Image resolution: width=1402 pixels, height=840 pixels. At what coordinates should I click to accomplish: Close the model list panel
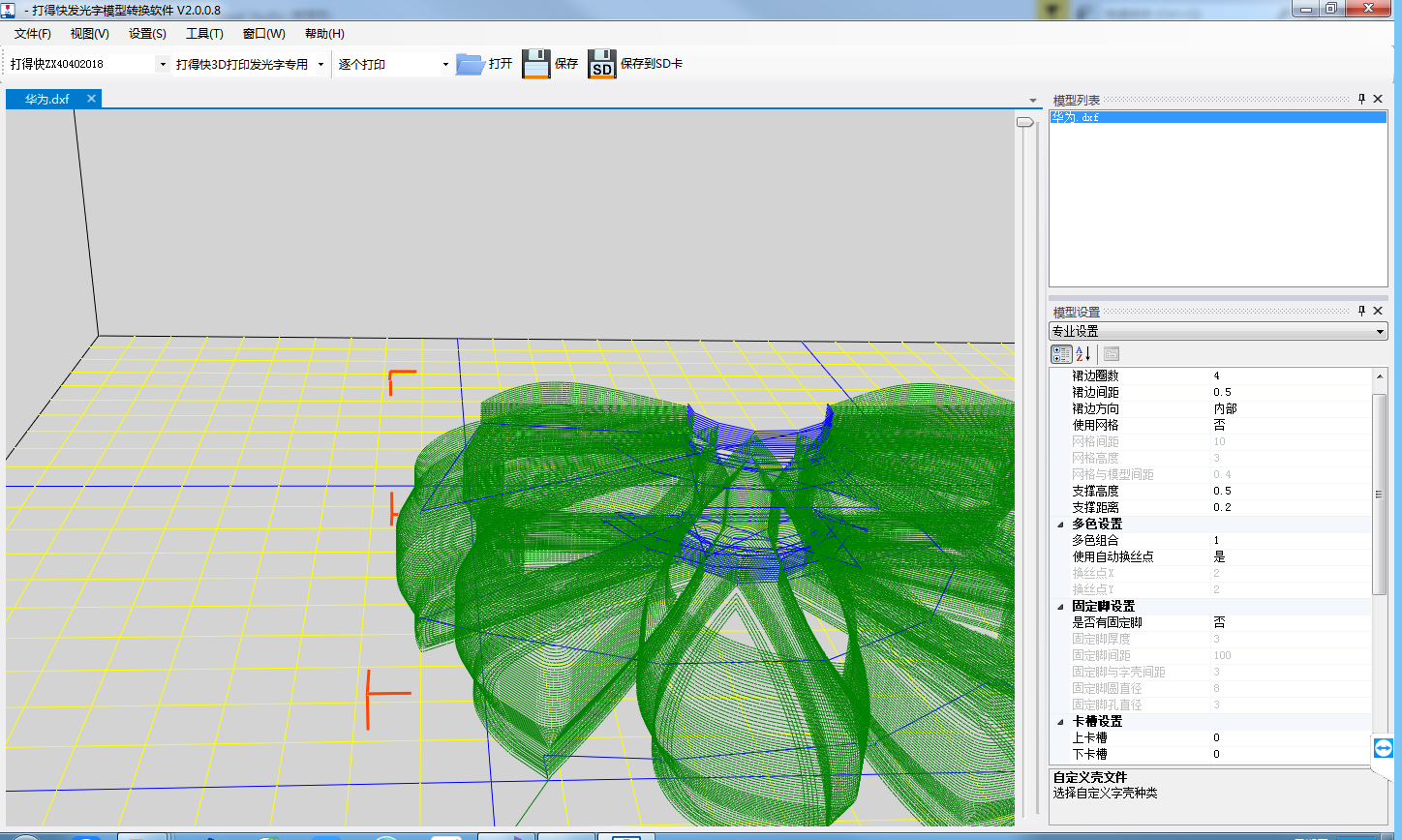pos(1378,100)
